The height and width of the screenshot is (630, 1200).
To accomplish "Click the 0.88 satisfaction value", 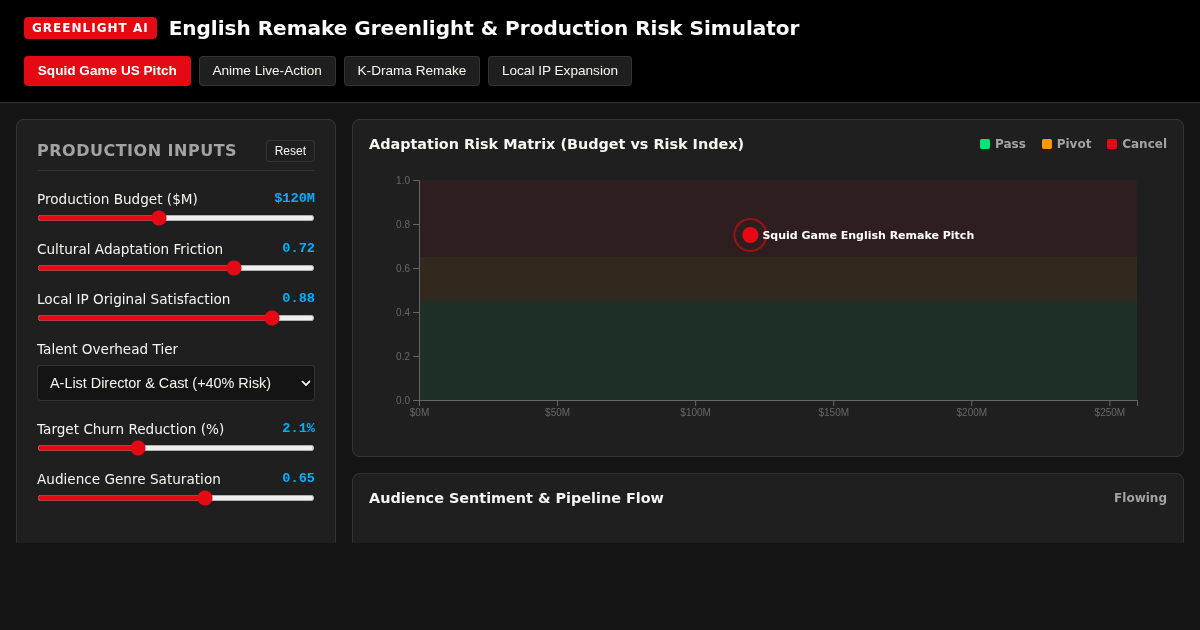I will point(298,298).
